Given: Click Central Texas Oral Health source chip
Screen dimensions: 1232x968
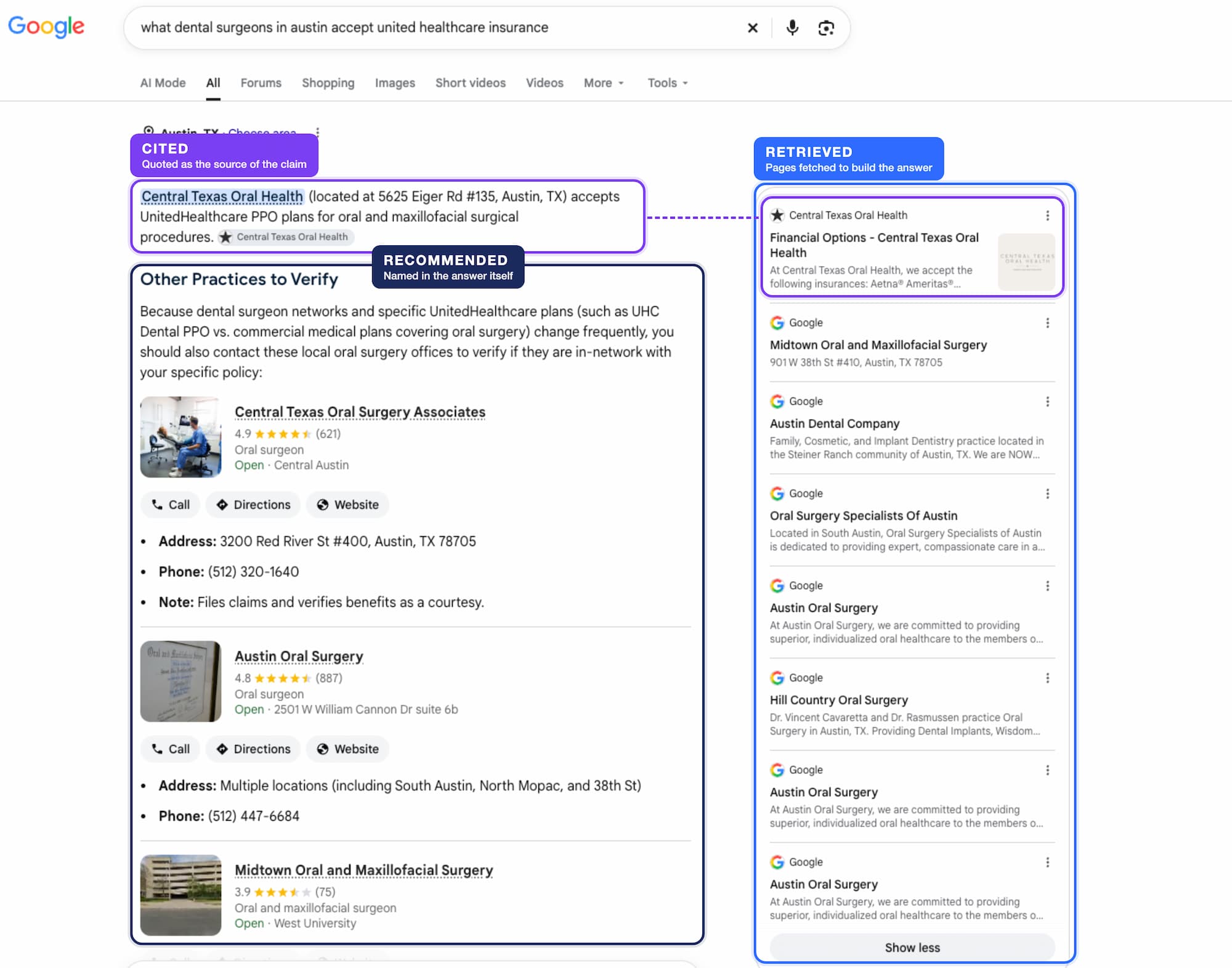Looking at the screenshot, I should click(x=286, y=237).
